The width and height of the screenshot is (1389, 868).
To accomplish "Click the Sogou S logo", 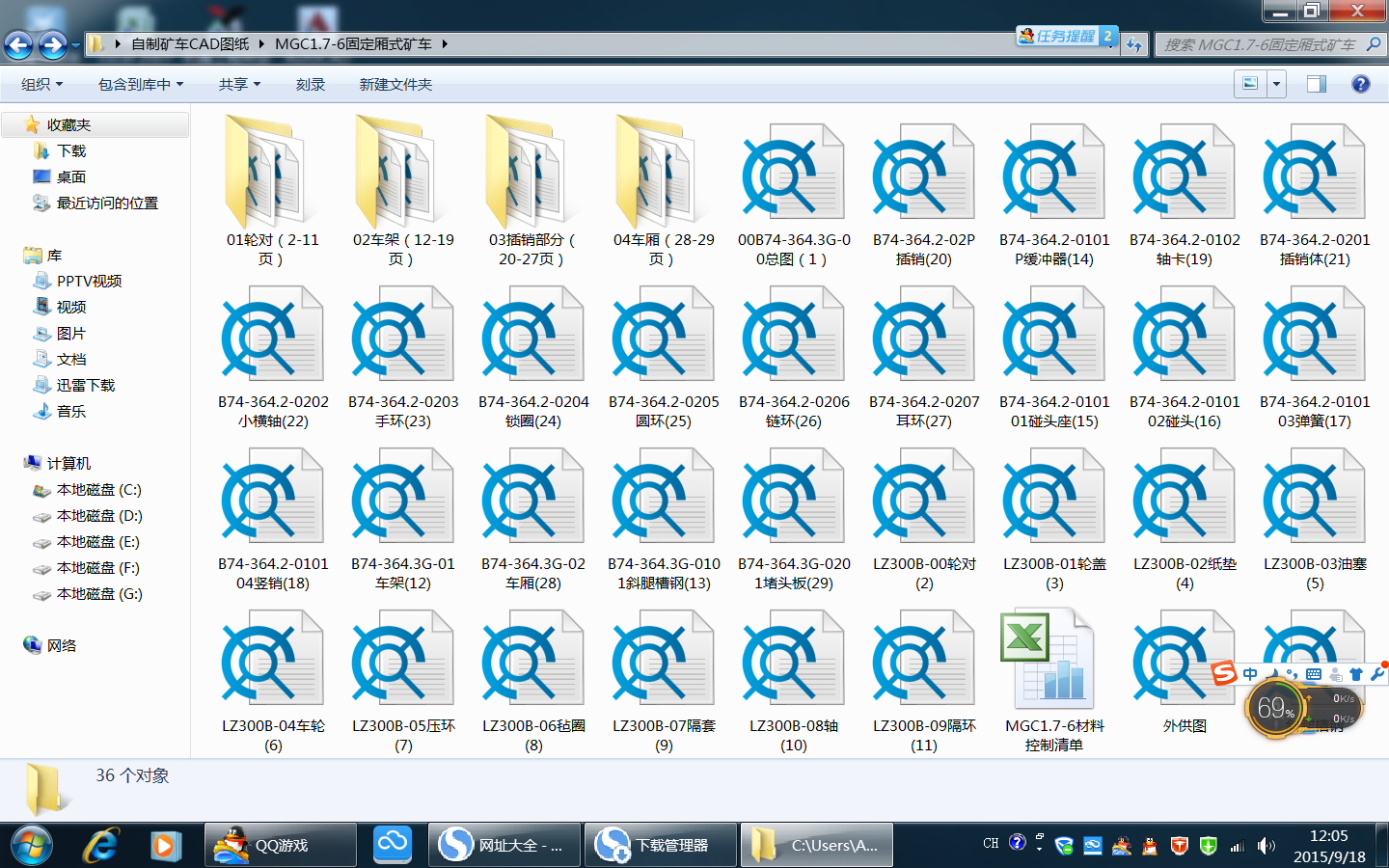I will 1225,672.
